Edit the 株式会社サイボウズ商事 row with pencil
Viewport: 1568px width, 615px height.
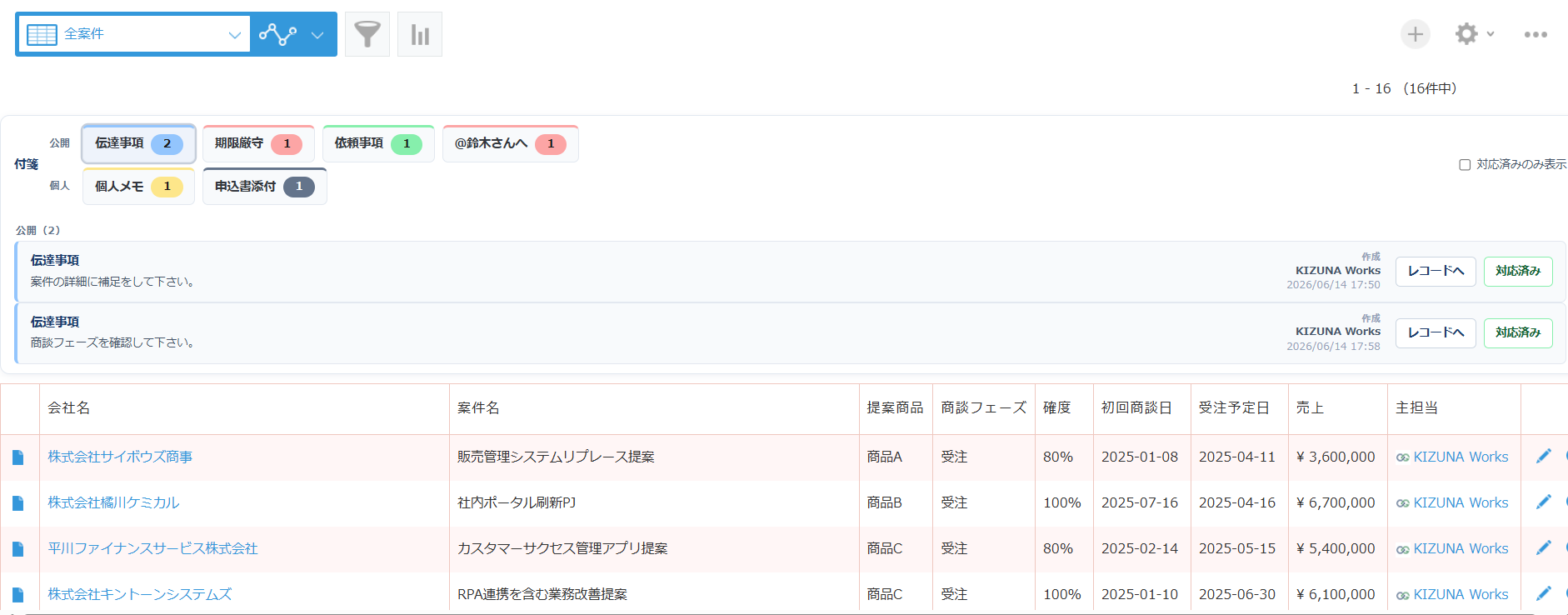point(1544,456)
